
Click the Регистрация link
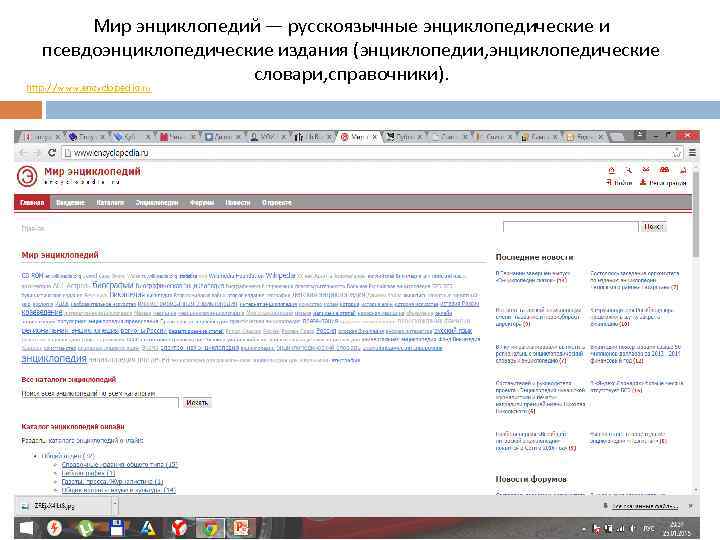pyautogui.click(x=663, y=183)
